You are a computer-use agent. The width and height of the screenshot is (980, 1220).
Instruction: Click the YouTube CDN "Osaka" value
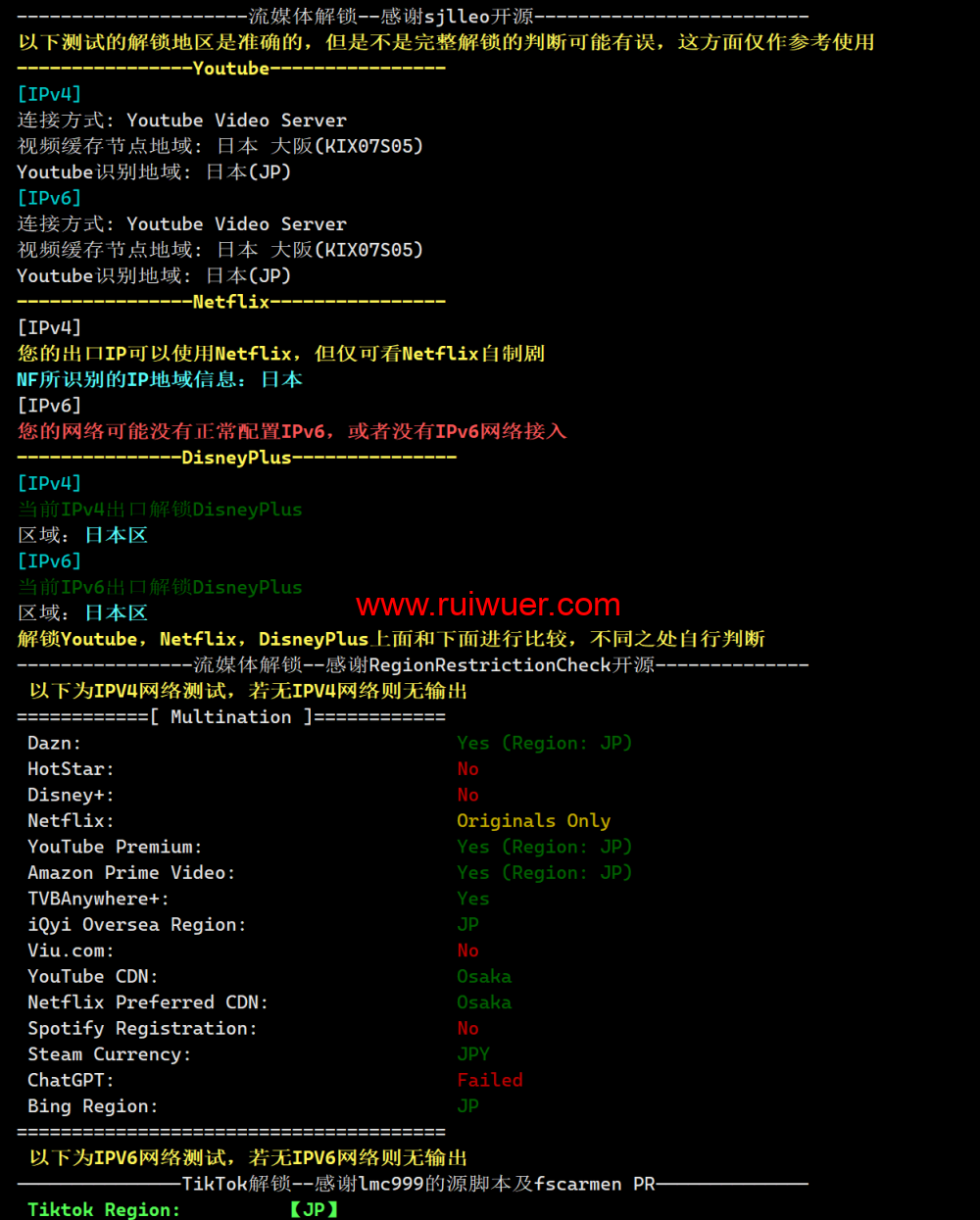point(484,976)
